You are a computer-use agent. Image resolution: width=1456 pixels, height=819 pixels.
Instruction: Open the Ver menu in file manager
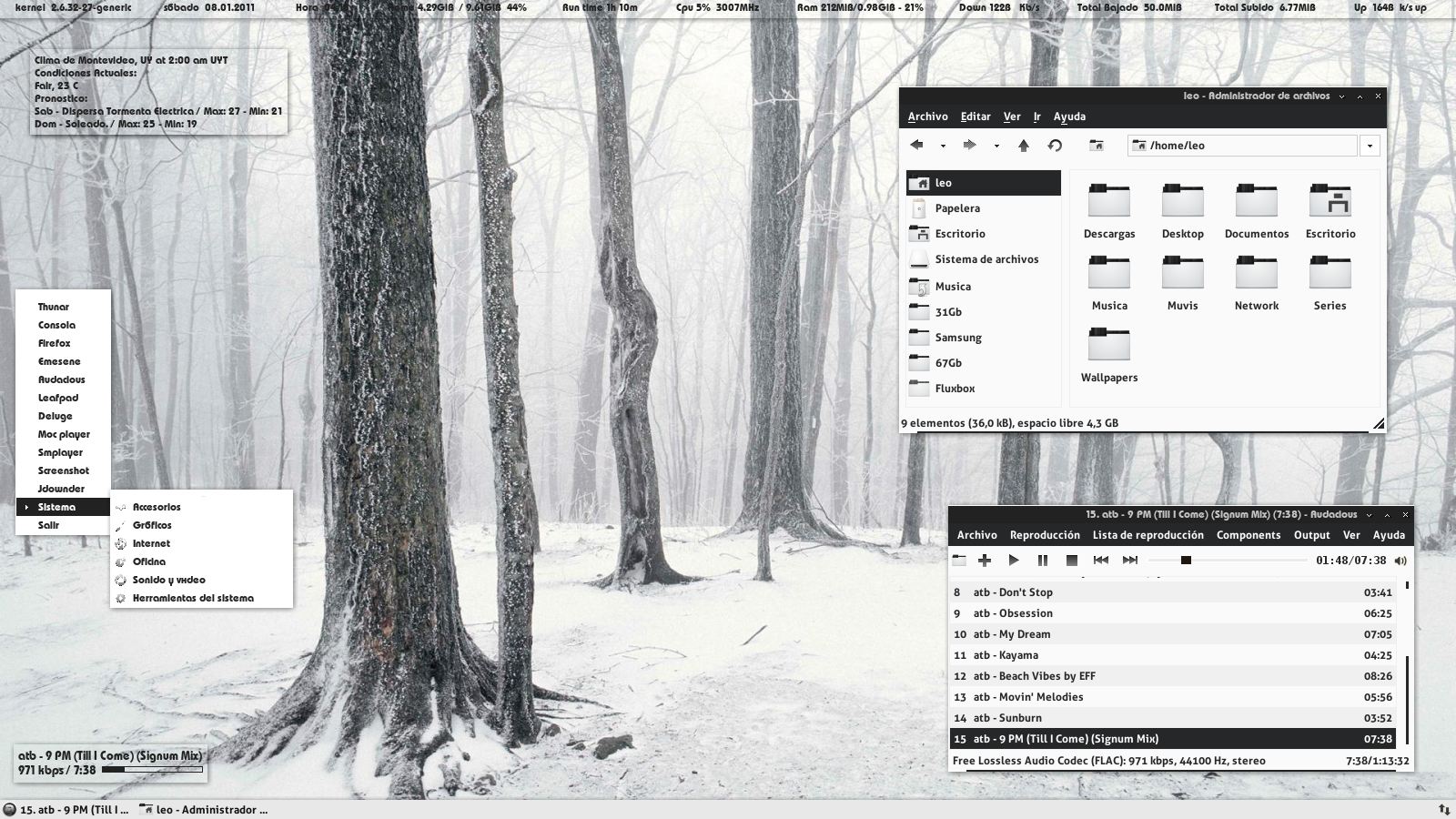pyautogui.click(x=1012, y=116)
